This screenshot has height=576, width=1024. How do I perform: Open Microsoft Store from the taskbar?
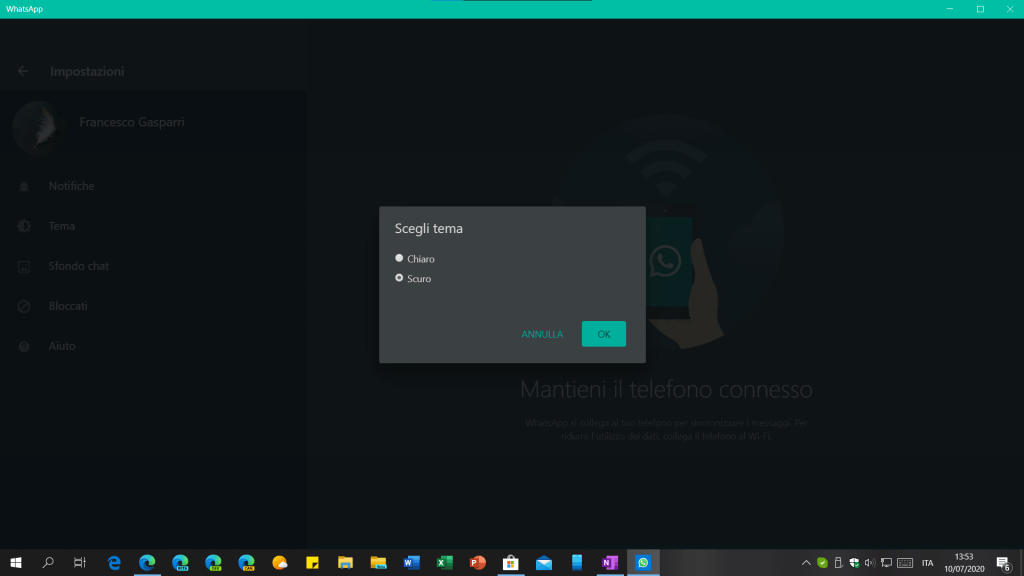[510, 563]
